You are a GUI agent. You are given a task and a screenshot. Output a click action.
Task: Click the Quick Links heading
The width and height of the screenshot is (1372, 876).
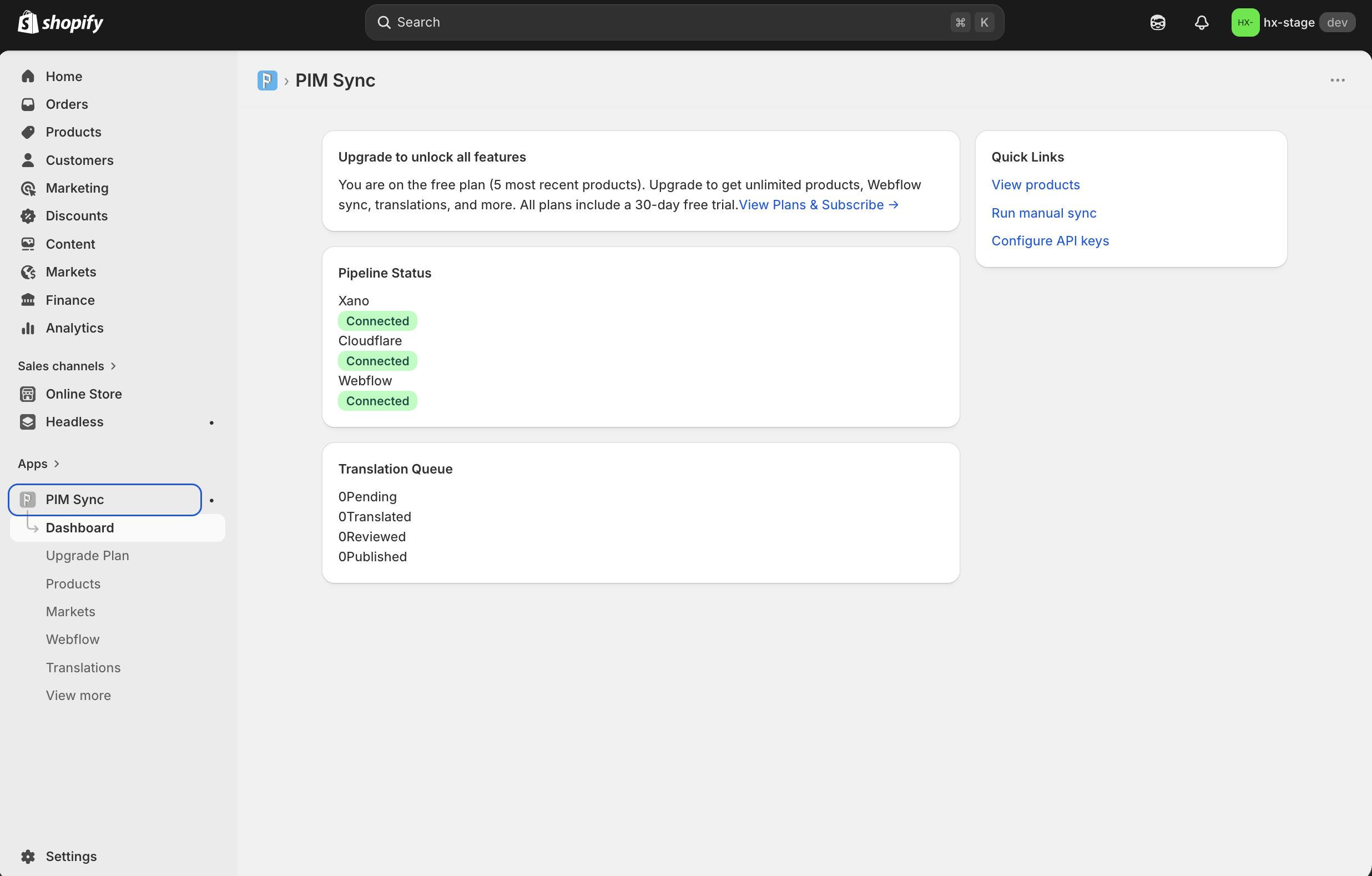tap(1027, 157)
